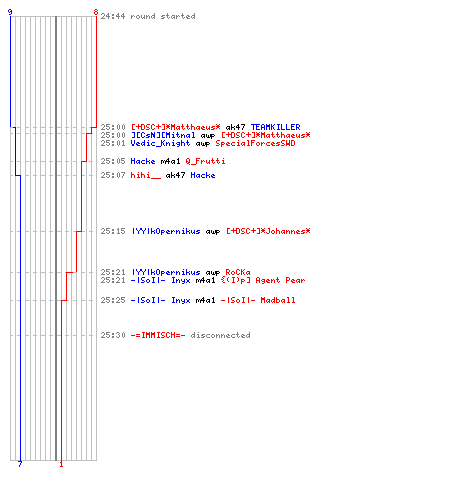Screen dimensions: 450x500
Task: Select the 25:15 kill event timestamp
Action: click(113, 231)
